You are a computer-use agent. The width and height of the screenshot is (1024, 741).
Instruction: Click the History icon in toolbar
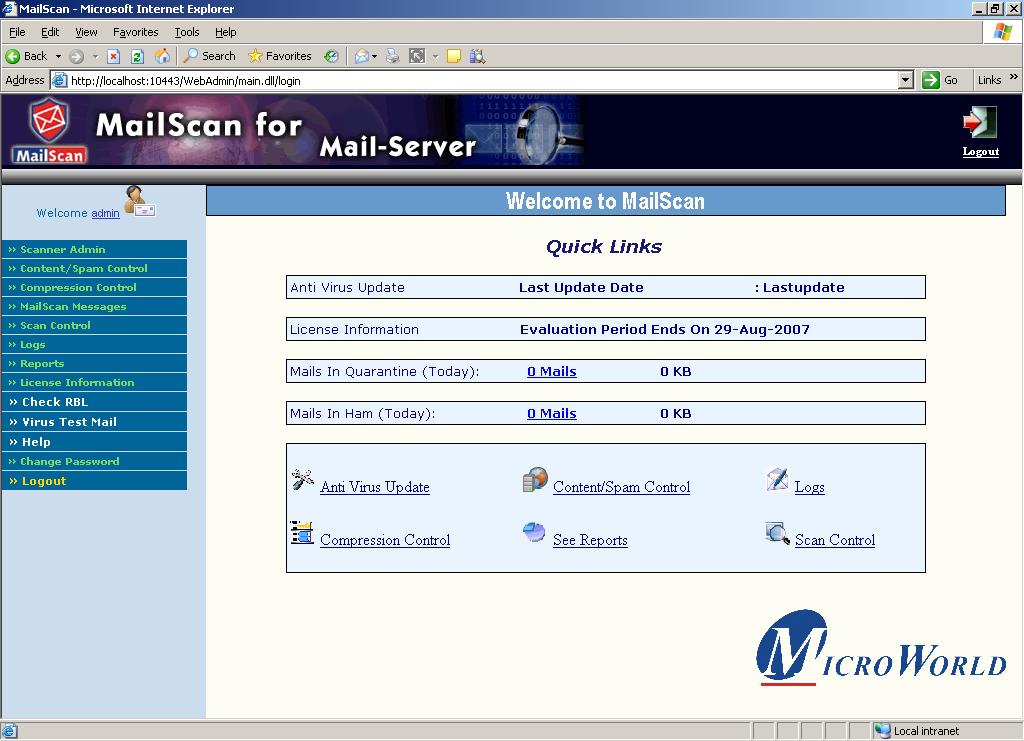click(x=332, y=56)
